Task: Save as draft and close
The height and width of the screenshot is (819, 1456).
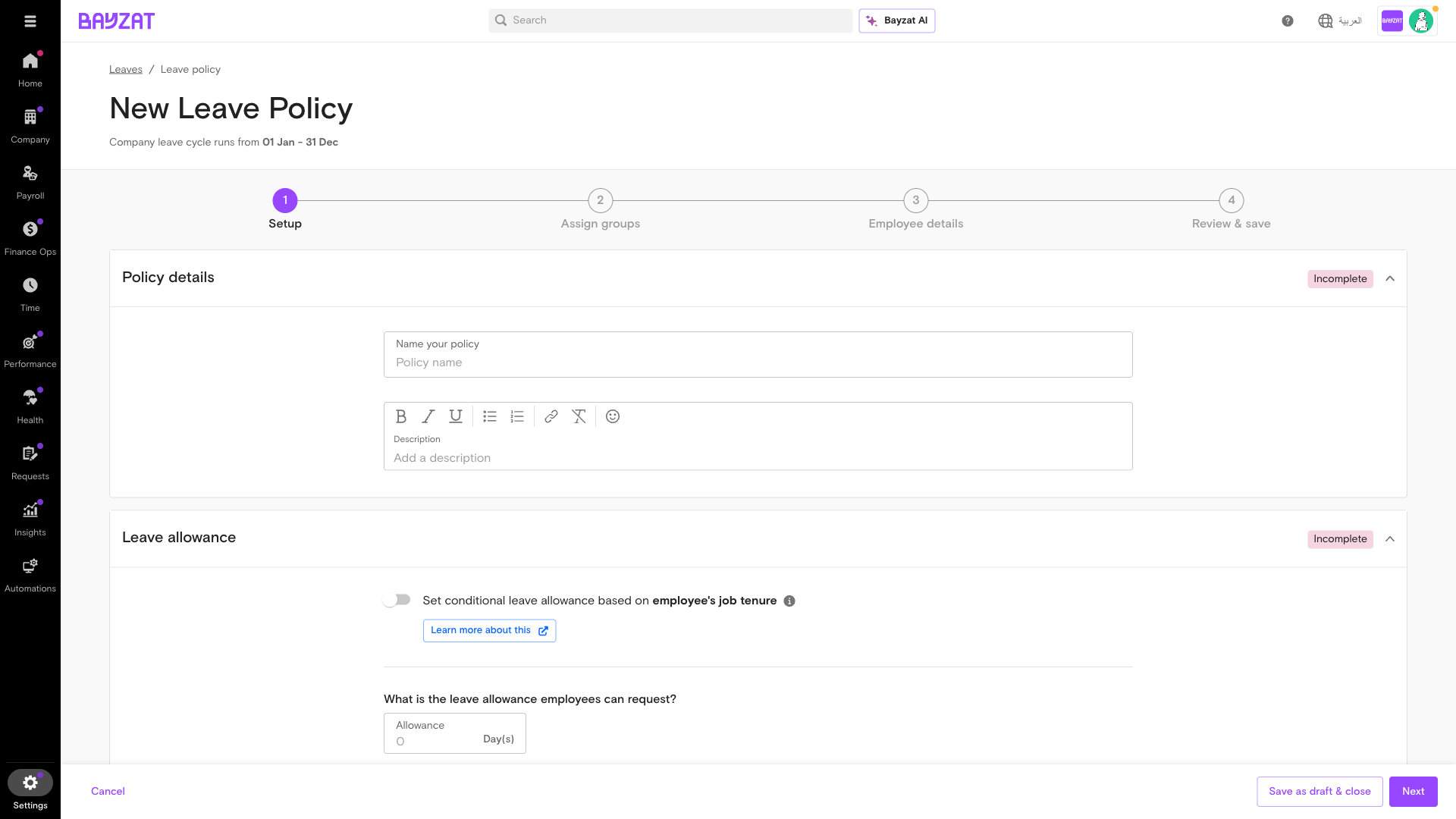Action: pyautogui.click(x=1319, y=791)
